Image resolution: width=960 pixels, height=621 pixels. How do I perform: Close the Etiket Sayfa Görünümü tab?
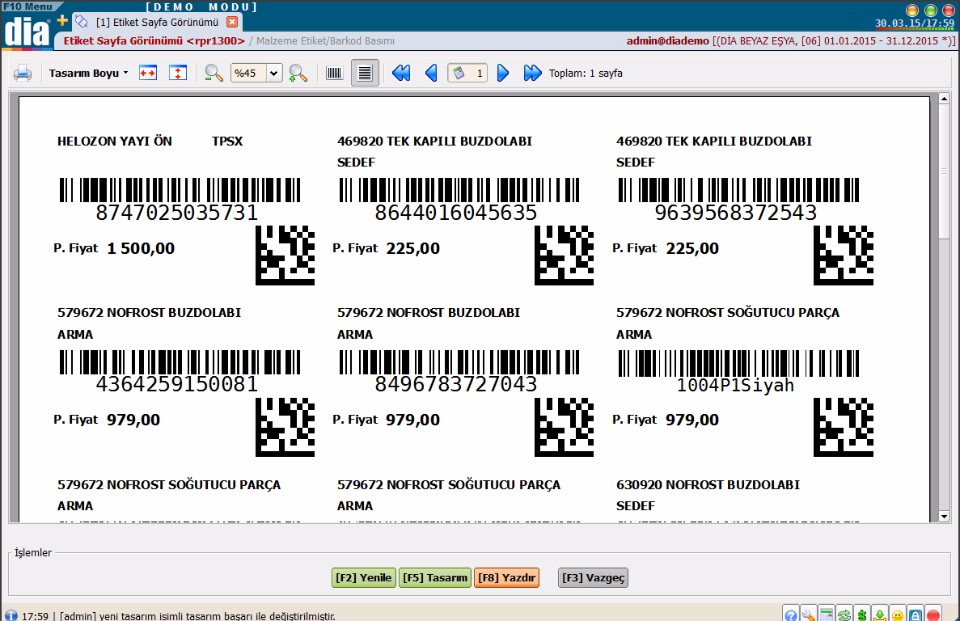[x=232, y=22]
